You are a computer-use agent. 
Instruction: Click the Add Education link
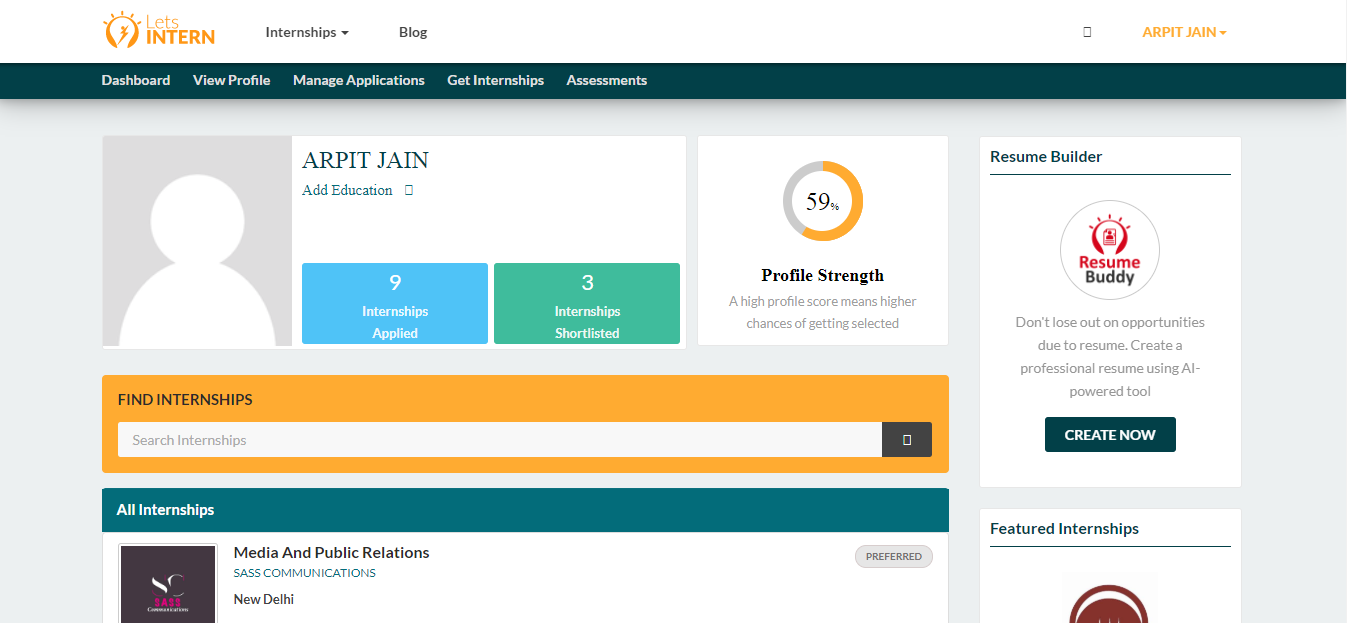347,190
